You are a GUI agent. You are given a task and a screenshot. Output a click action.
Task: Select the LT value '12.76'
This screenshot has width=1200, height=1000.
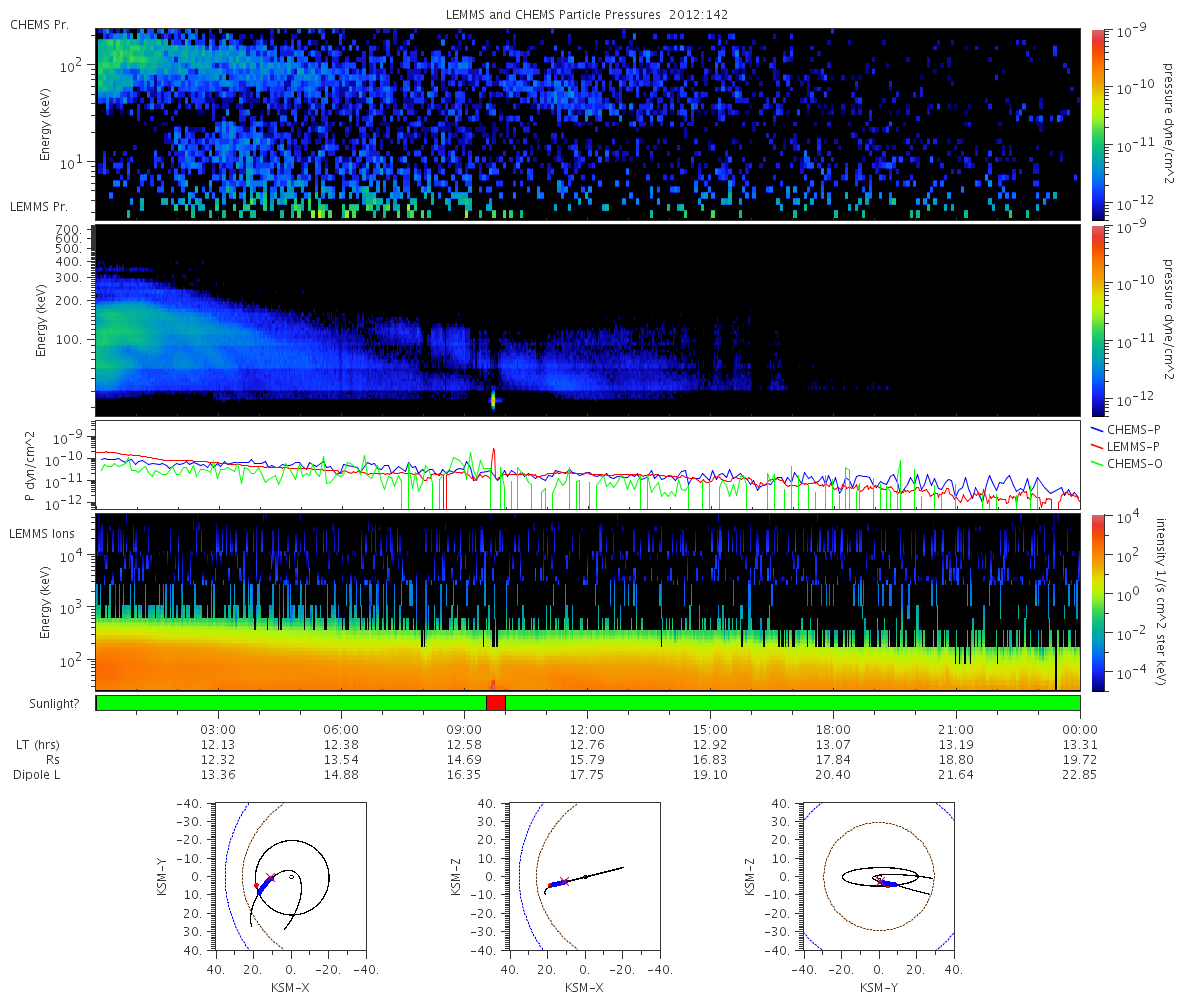[x=588, y=745]
